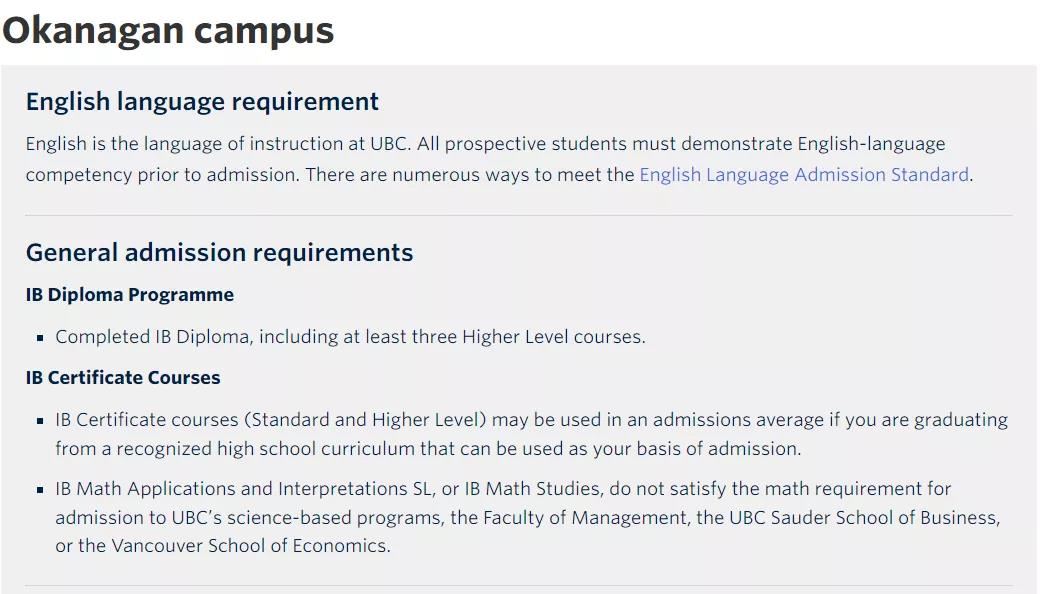Click the text 'competency prior to admission'
Viewport: 1040px width, 594px height.
point(161,175)
